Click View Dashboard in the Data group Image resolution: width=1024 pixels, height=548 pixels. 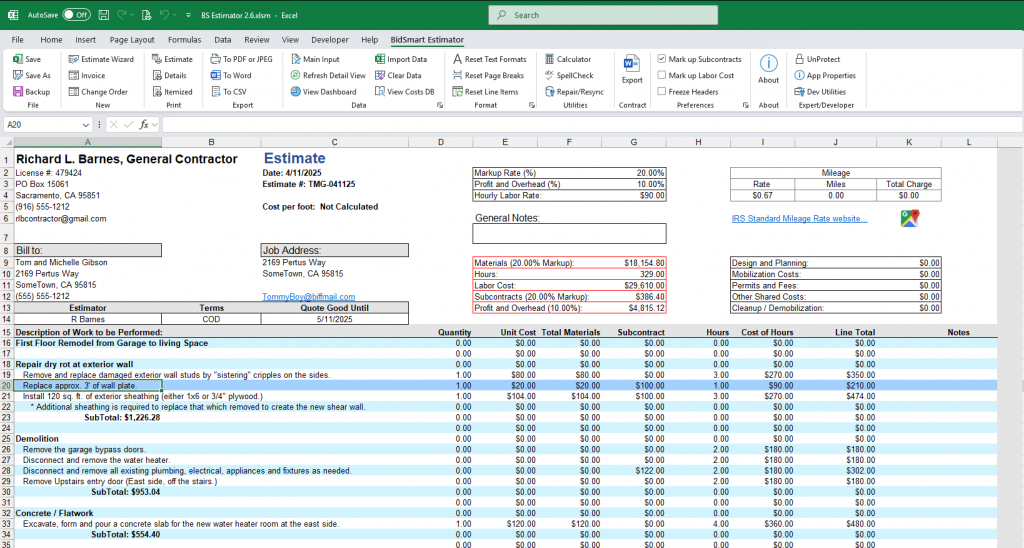323,91
